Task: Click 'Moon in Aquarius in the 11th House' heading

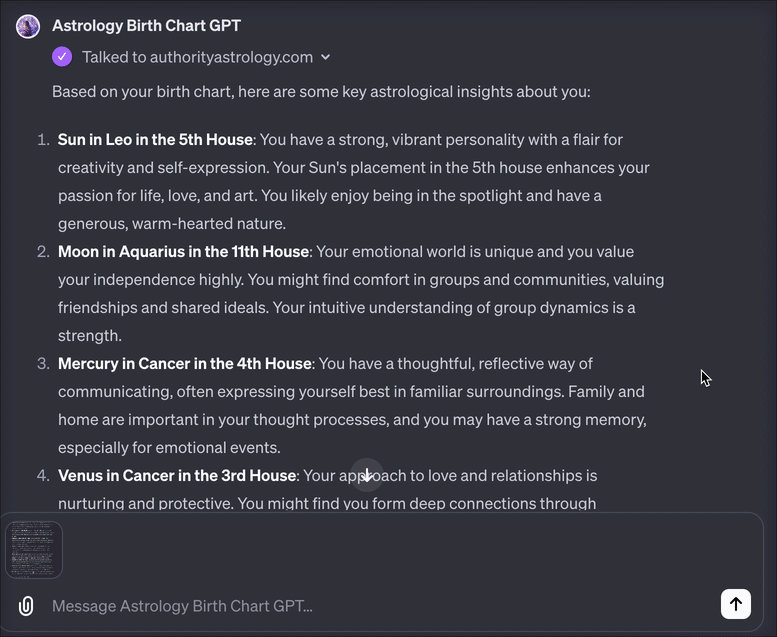Action: [x=183, y=252]
